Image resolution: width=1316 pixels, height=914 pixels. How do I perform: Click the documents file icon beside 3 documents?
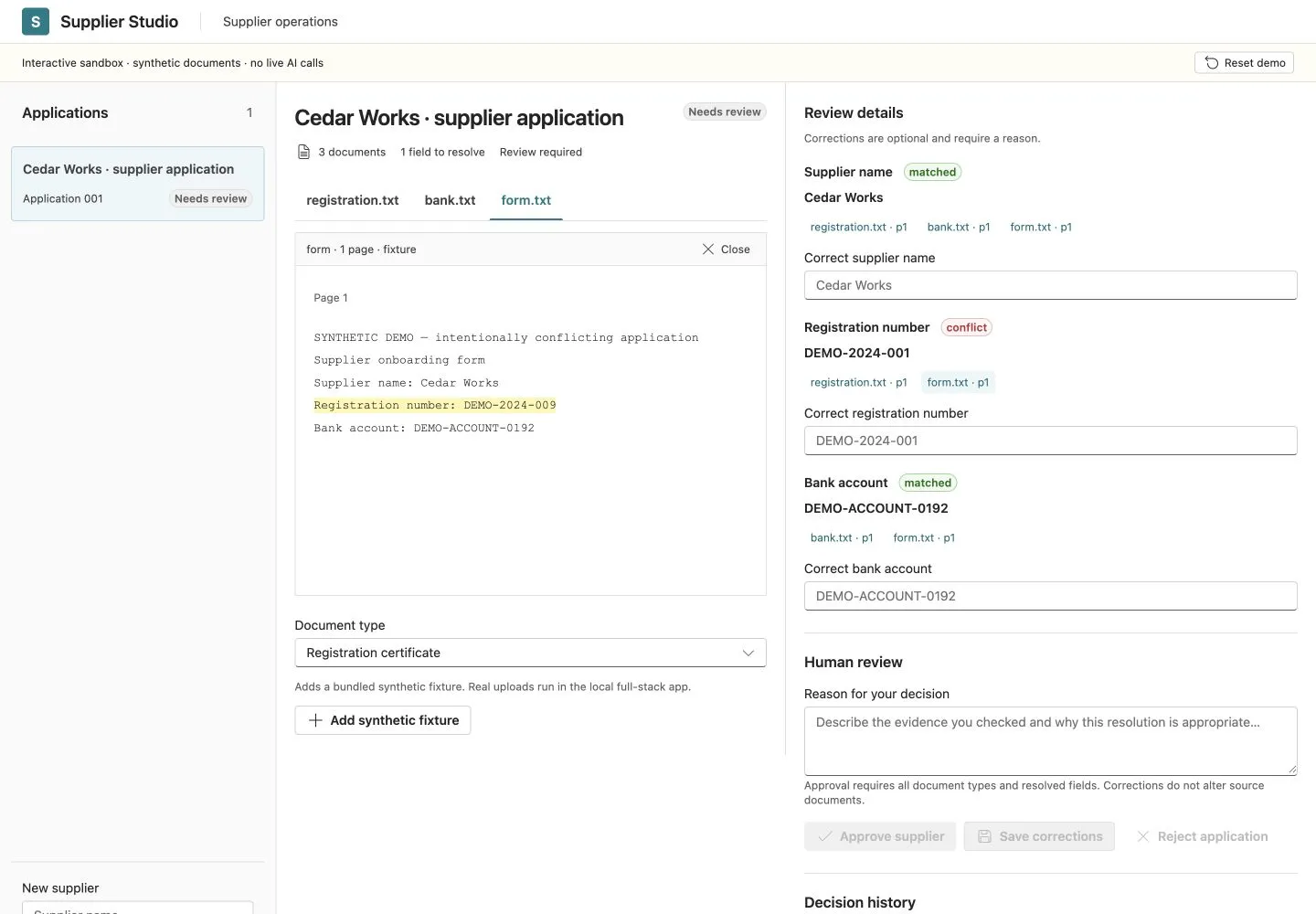[x=304, y=152]
